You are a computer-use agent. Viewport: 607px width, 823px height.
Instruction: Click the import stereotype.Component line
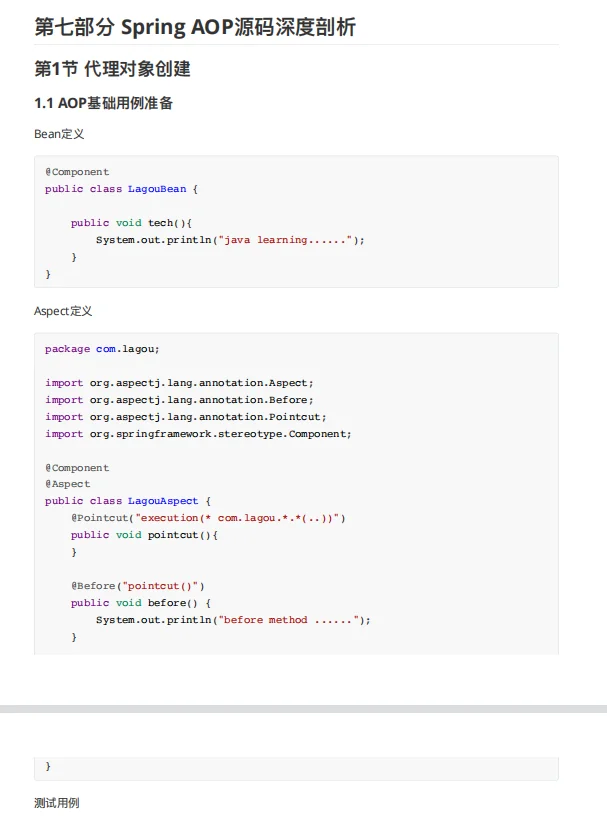coord(198,434)
